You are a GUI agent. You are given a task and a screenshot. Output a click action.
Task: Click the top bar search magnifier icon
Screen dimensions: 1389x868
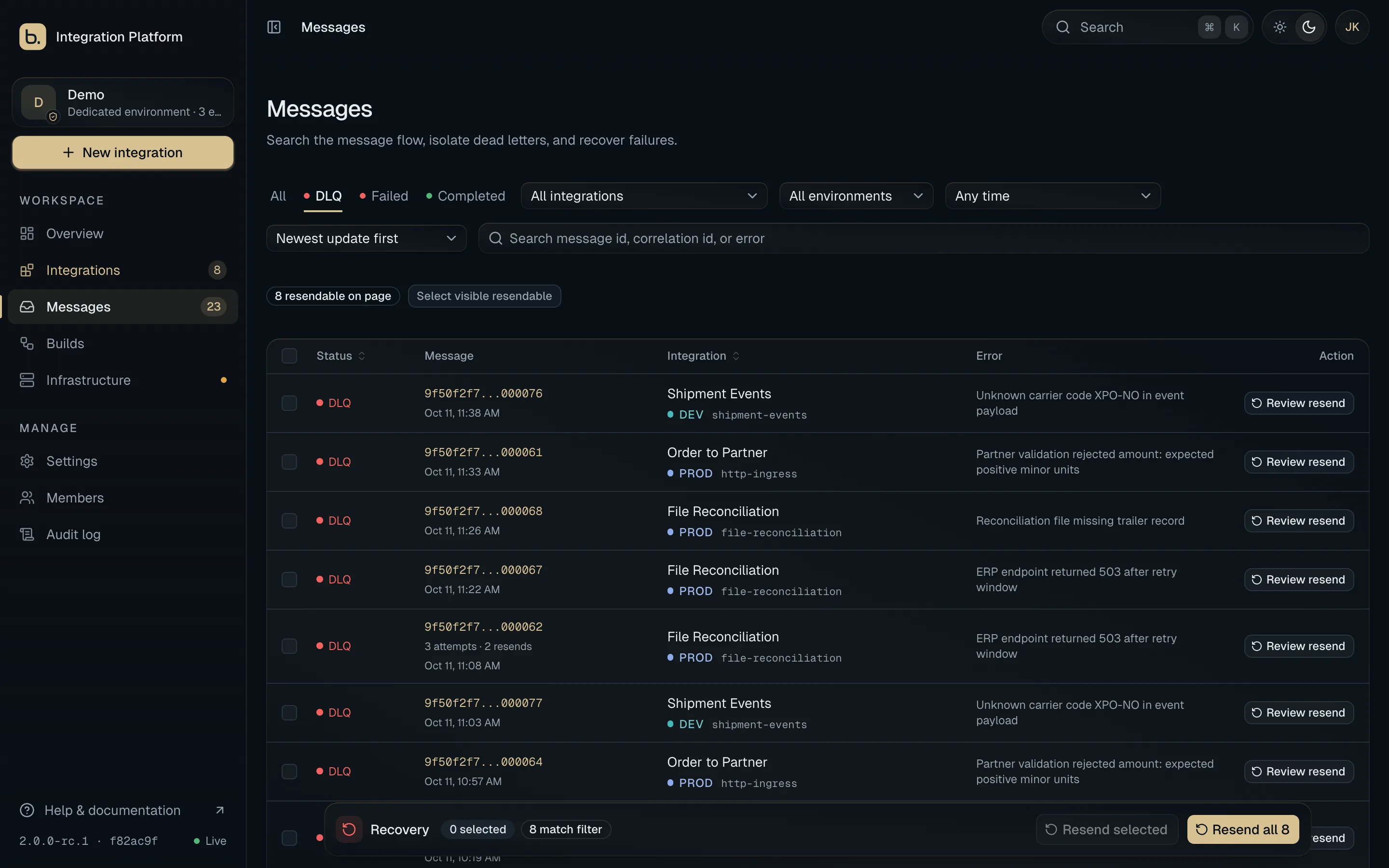click(1063, 27)
